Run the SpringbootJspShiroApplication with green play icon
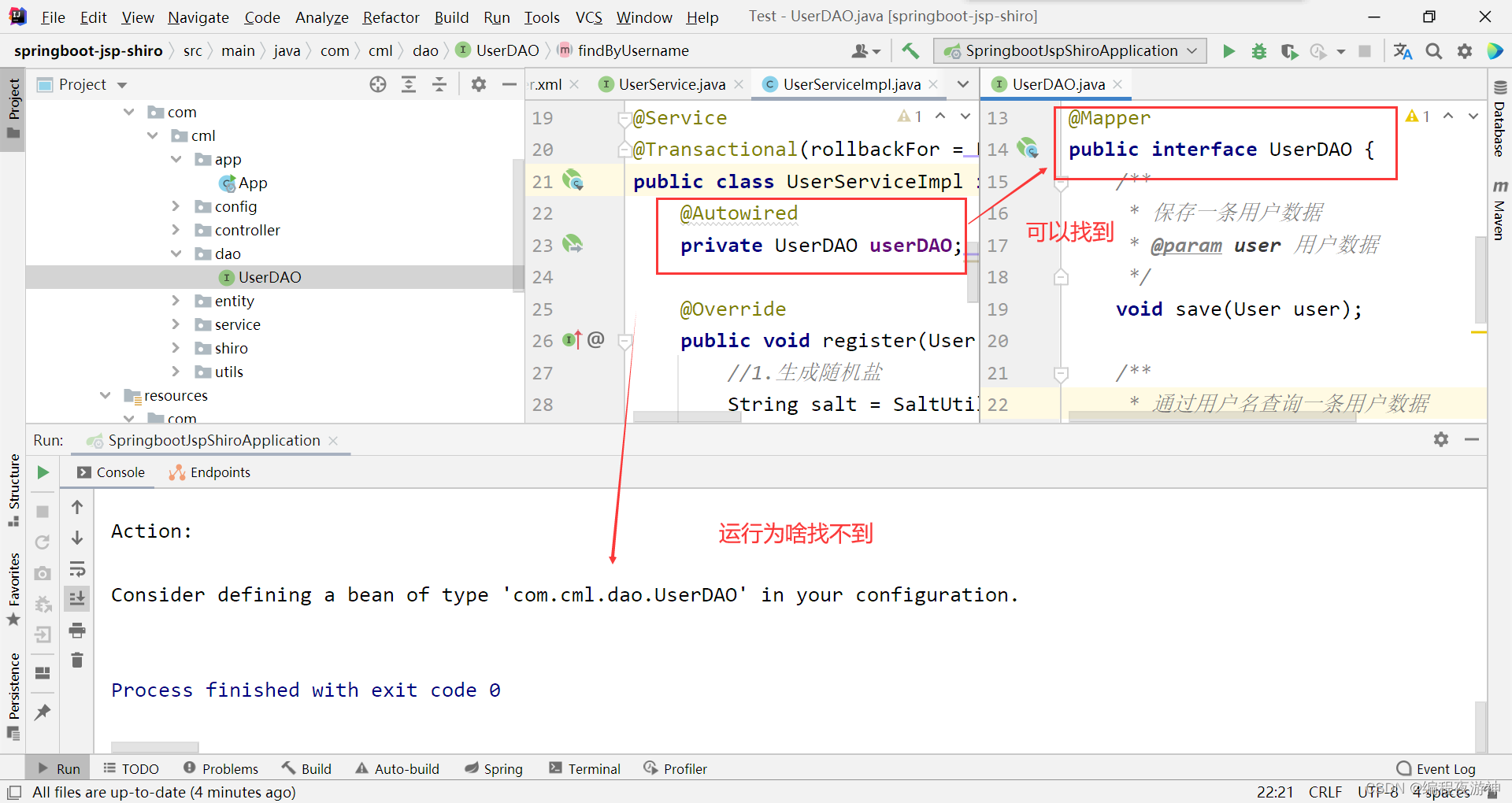 point(1228,50)
